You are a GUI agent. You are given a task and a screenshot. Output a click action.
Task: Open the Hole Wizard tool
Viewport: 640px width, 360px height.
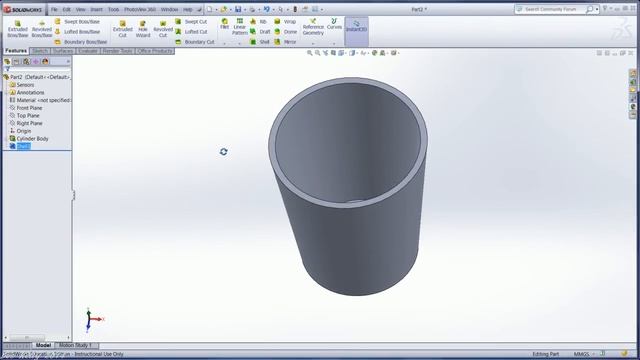point(143,29)
